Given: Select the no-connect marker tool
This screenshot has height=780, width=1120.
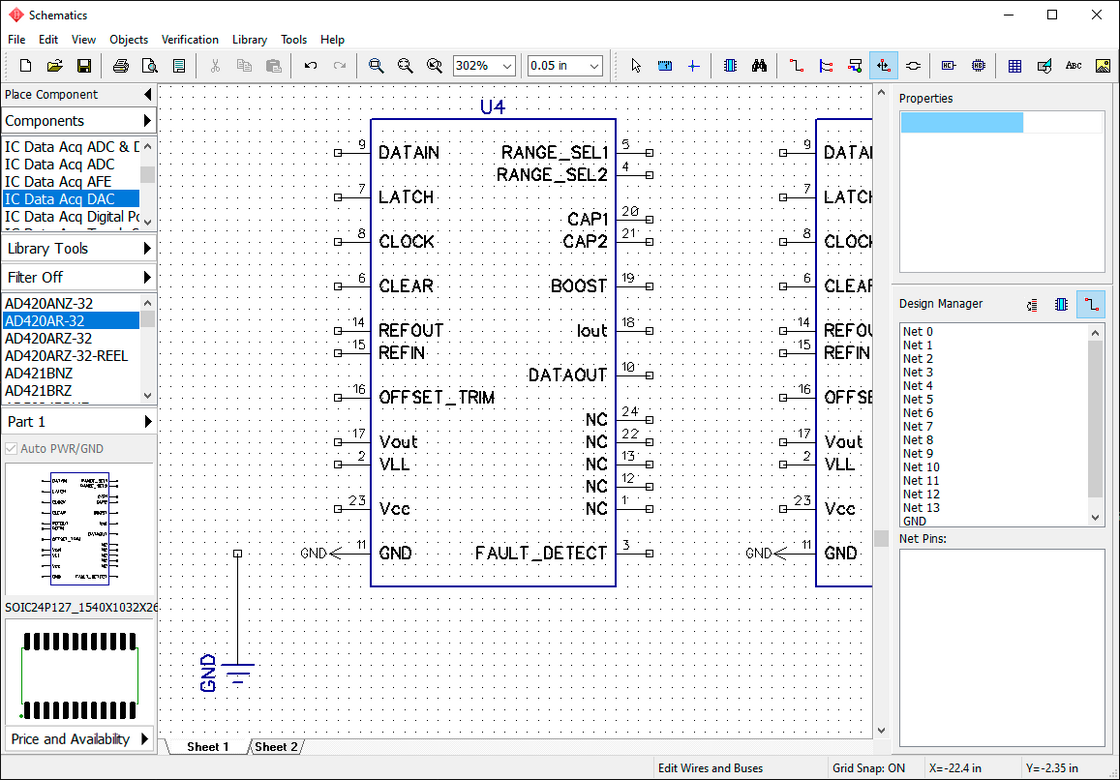Looking at the screenshot, I should click(x=949, y=66).
